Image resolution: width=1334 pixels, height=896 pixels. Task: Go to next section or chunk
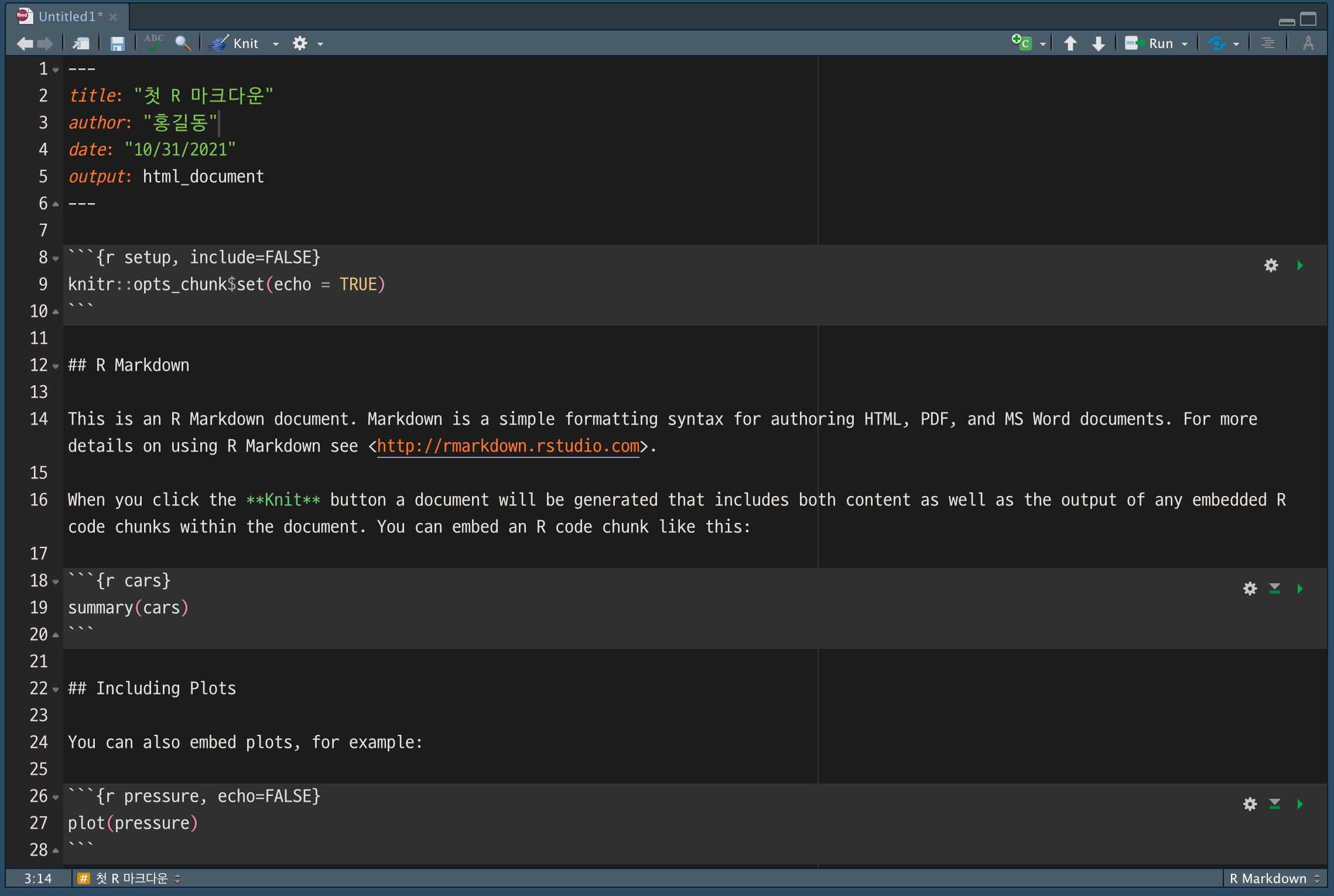point(1099,43)
